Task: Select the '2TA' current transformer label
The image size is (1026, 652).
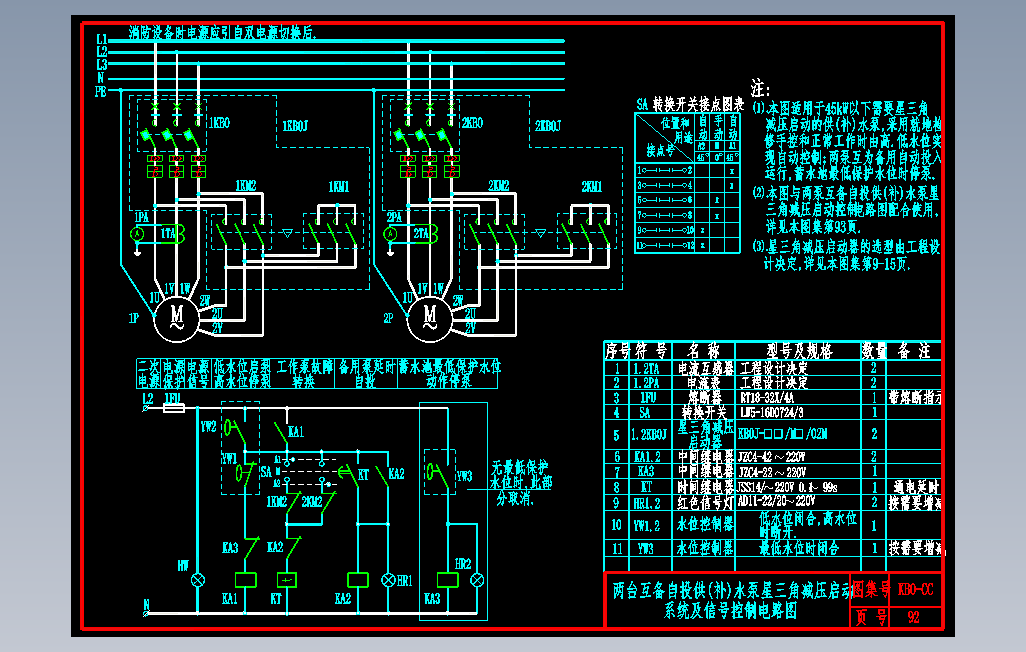Action: 420,233
